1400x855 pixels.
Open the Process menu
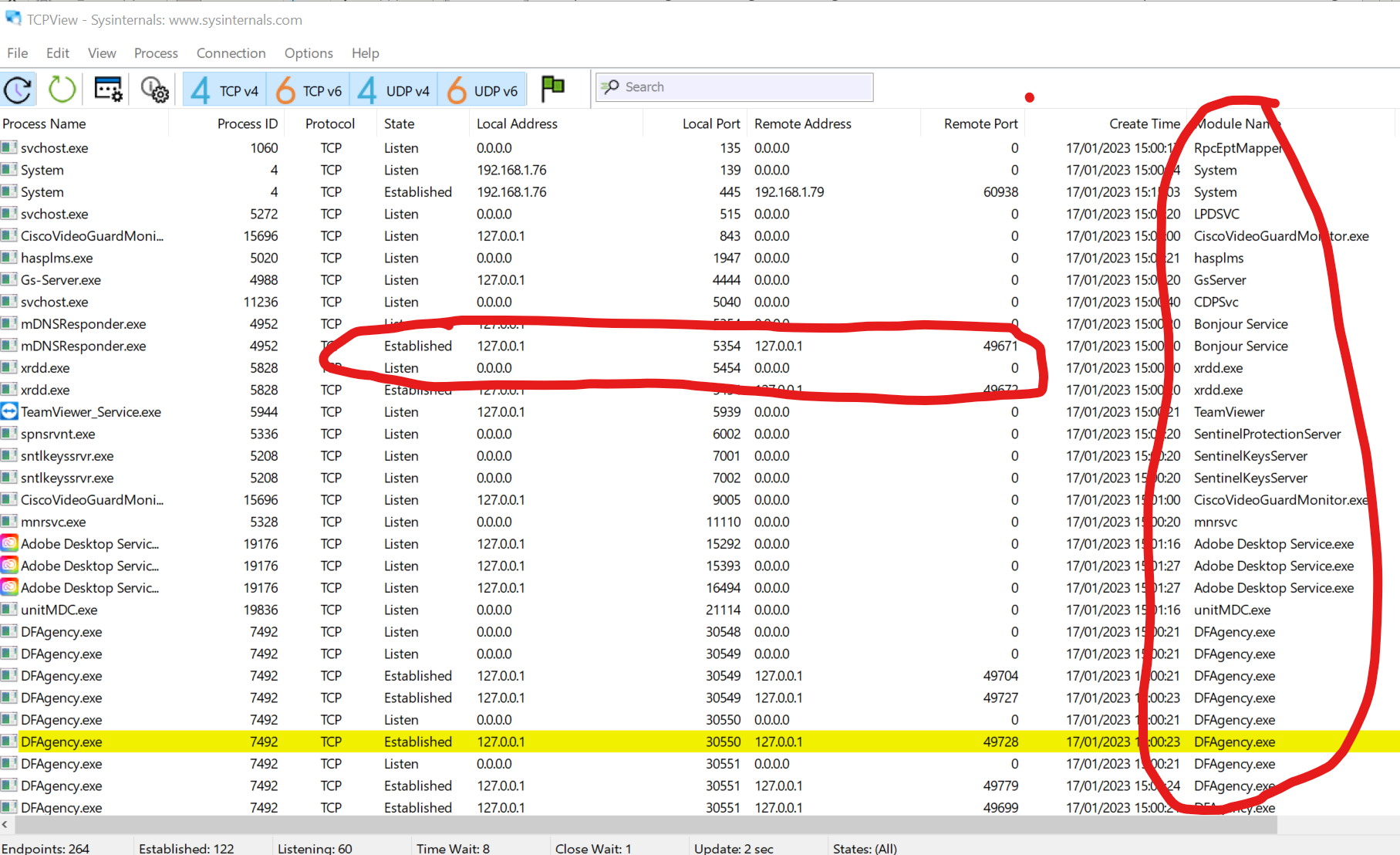[156, 53]
